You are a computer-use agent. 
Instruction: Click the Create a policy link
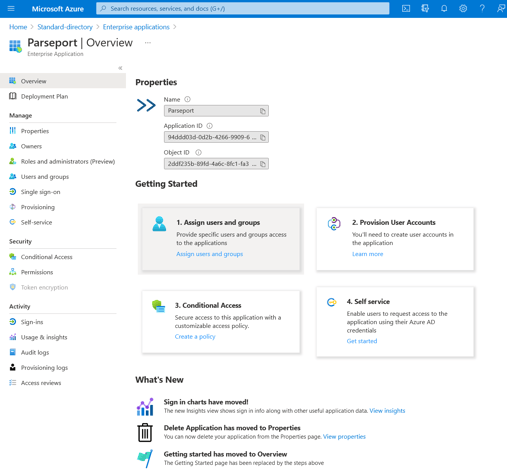[195, 337]
